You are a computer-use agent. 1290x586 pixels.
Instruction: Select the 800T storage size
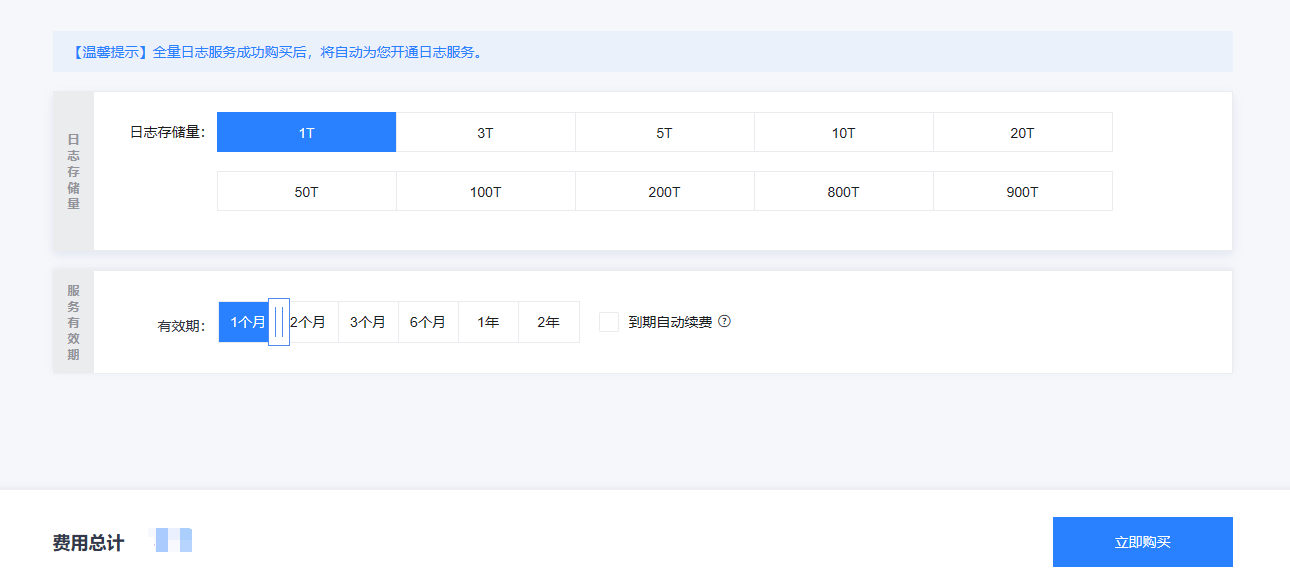[x=843, y=191]
